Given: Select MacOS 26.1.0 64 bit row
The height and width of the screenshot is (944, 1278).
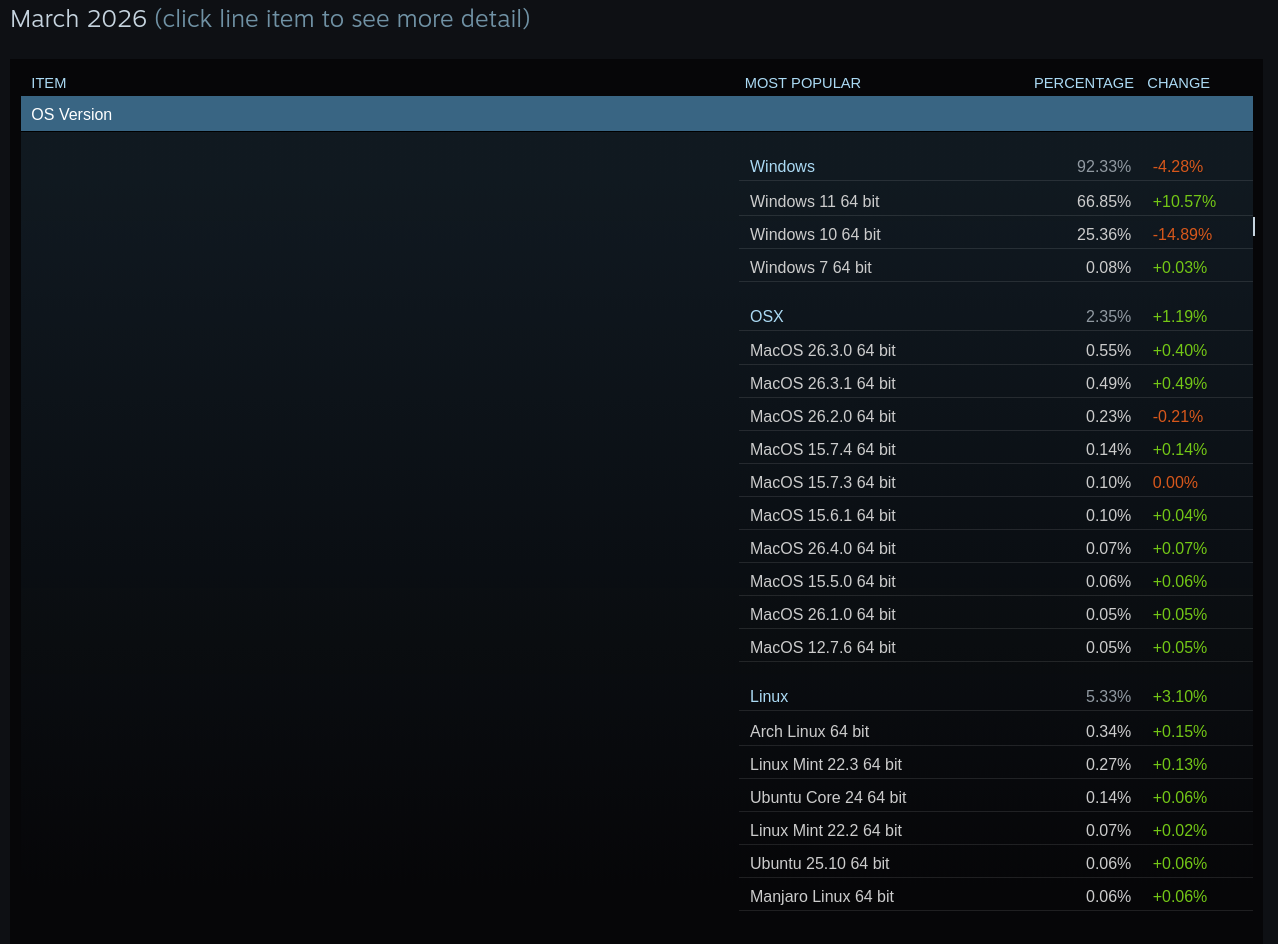Looking at the screenshot, I should tap(995, 614).
